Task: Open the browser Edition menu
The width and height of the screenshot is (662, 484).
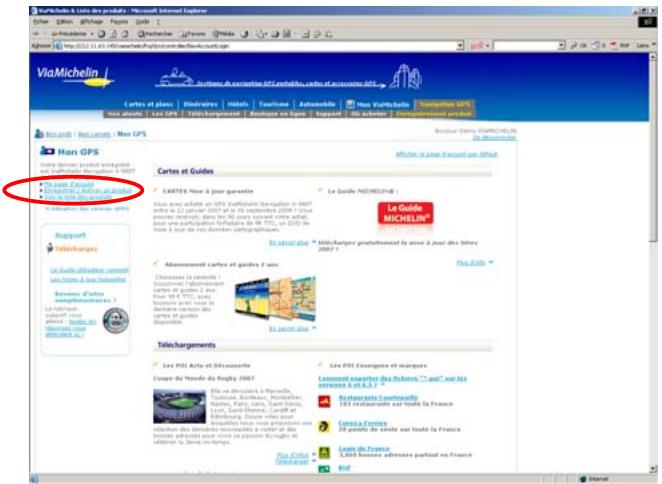Action: pyautogui.click(x=64, y=22)
